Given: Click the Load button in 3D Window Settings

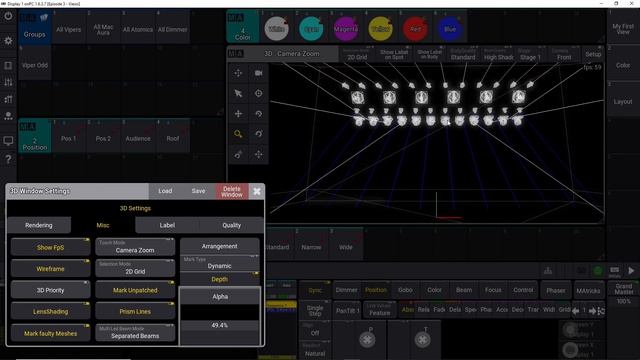Looking at the screenshot, I should pyautogui.click(x=165, y=191).
